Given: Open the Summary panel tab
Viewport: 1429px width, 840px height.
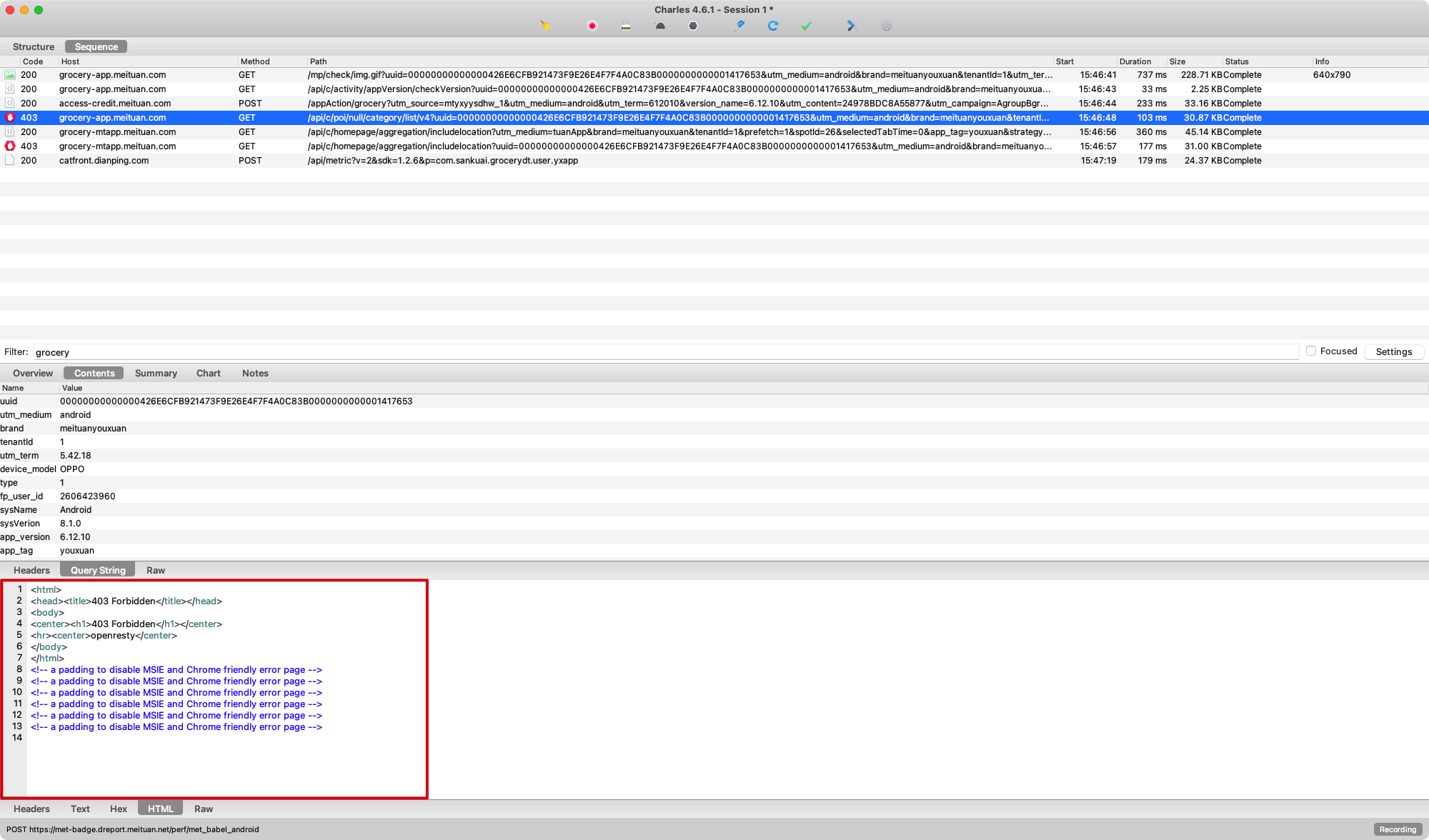Looking at the screenshot, I should (156, 373).
